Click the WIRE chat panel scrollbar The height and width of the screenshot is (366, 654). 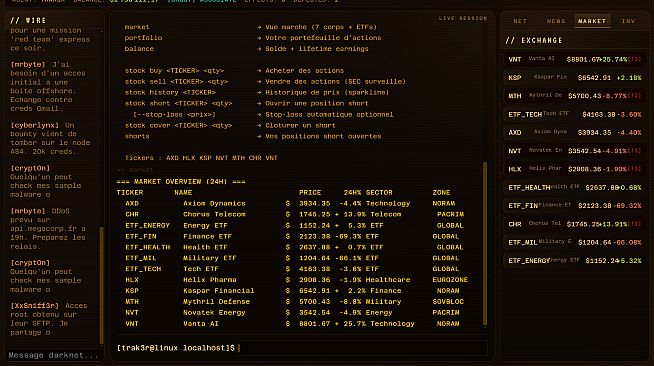[x=101, y=285]
